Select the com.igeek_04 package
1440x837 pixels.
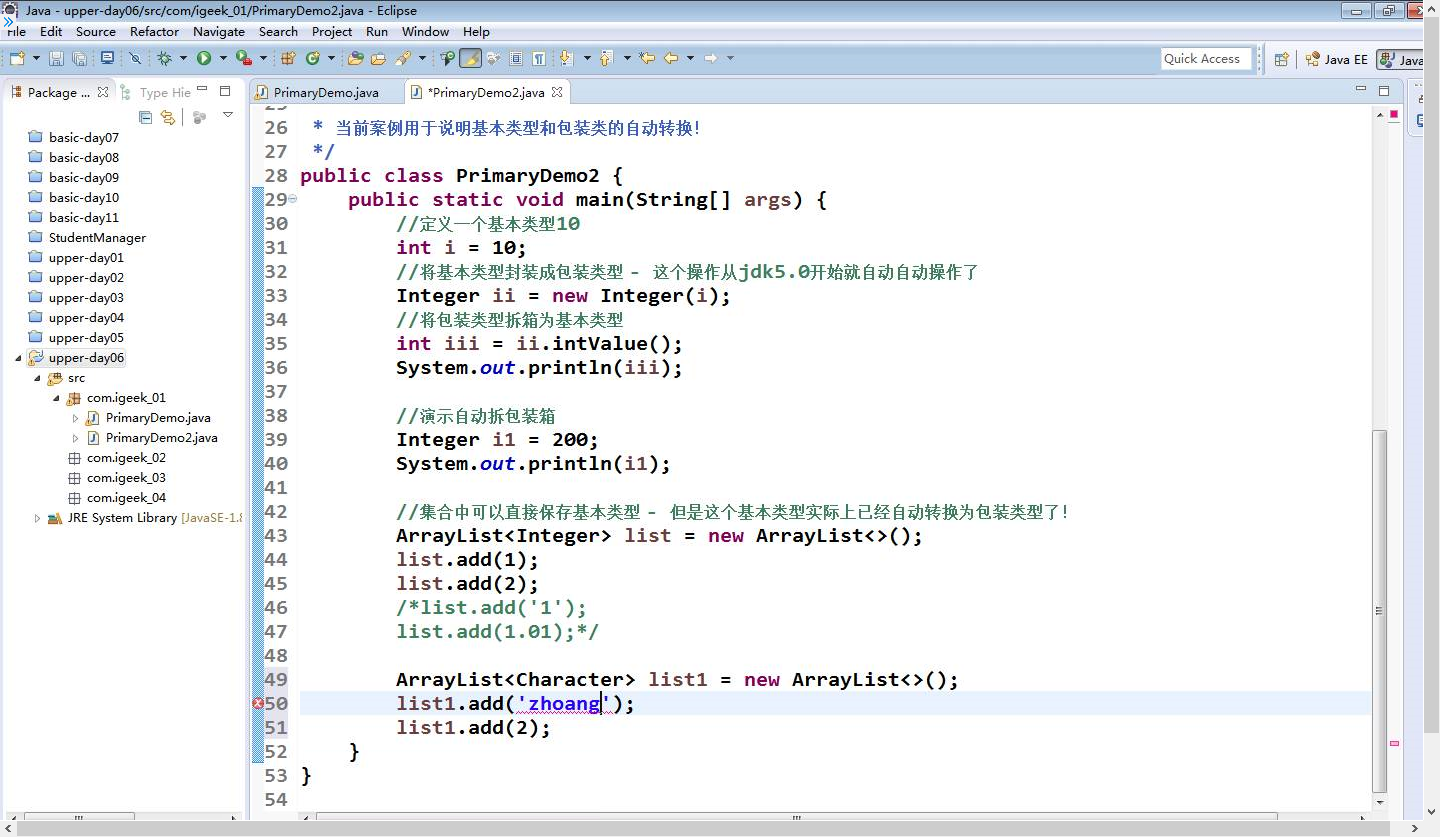click(126, 498)
